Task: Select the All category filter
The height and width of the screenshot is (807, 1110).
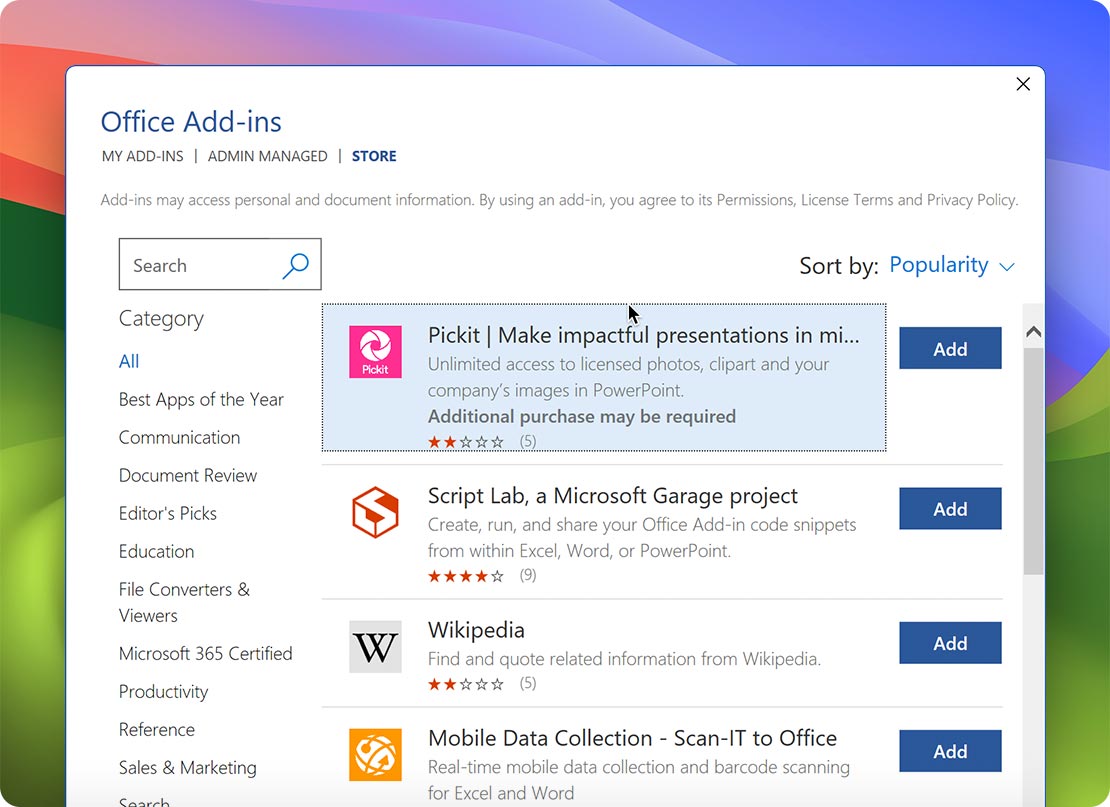Action: 128,361
